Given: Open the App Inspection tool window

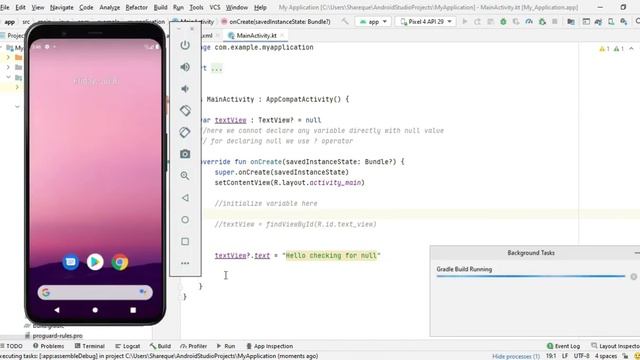Looking at the screenshot, I should click(x=269, y=346).
